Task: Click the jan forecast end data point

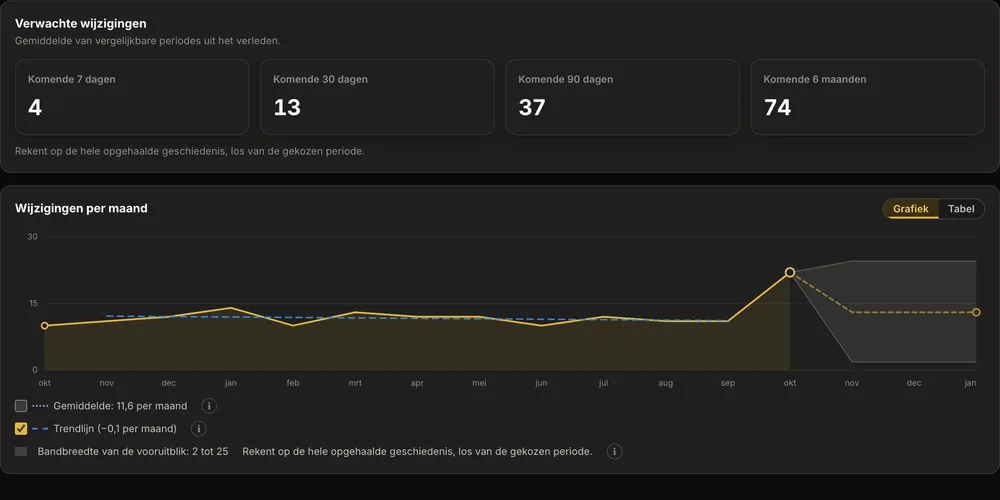Action: point(976,312)
